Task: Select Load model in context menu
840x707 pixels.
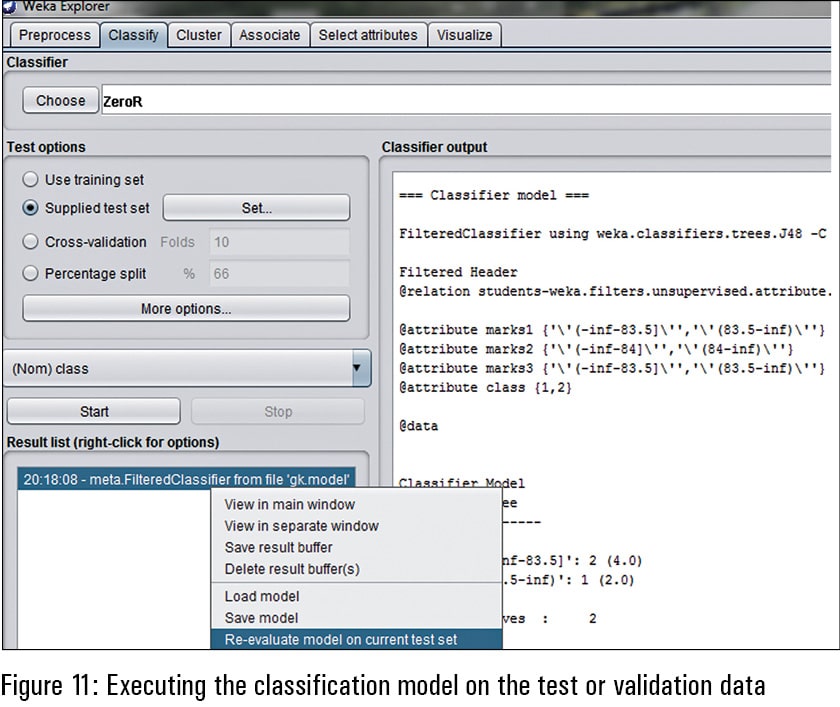Action: (261, 597)
